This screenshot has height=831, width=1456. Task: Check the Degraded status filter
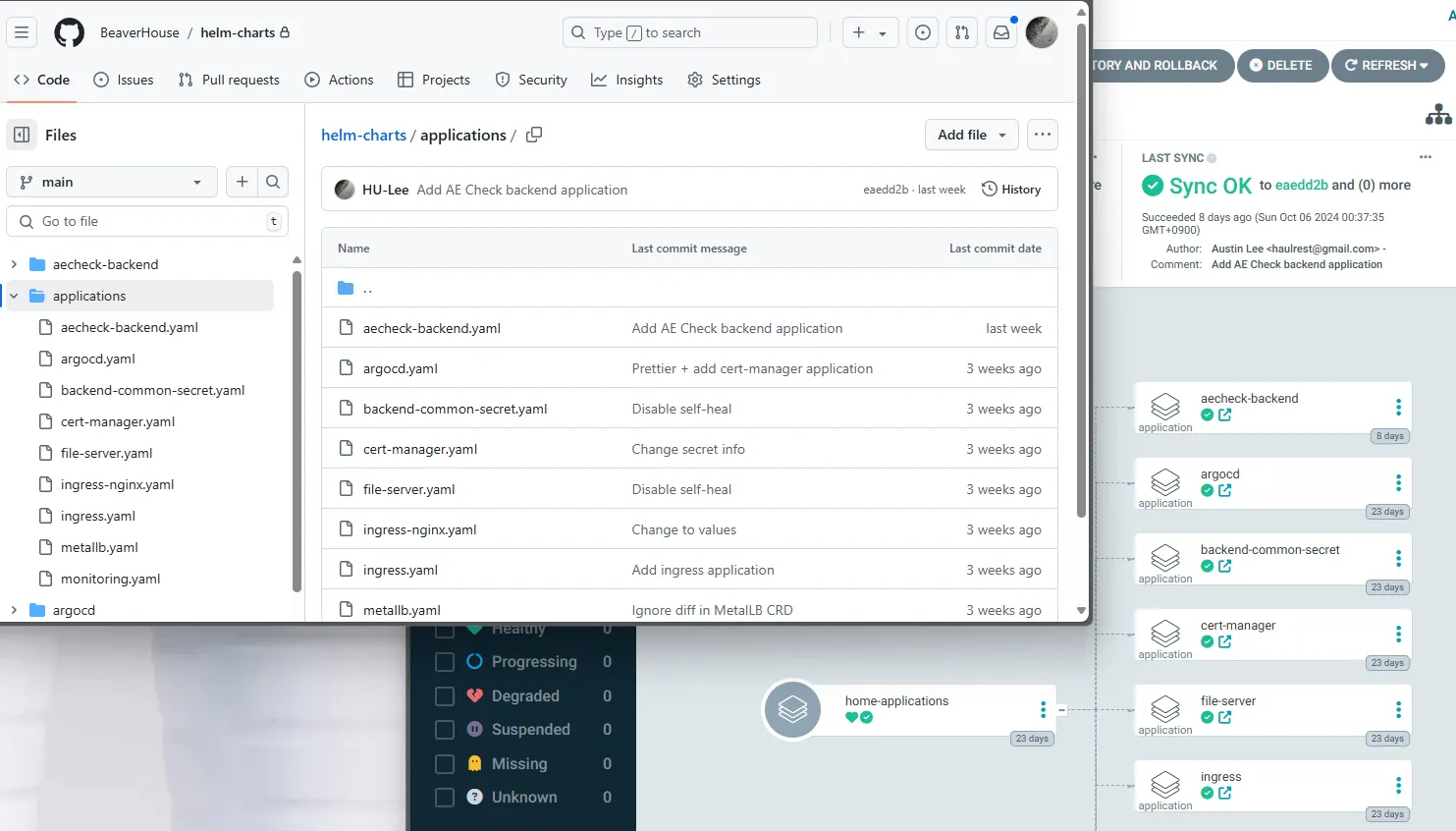(443, 695)
